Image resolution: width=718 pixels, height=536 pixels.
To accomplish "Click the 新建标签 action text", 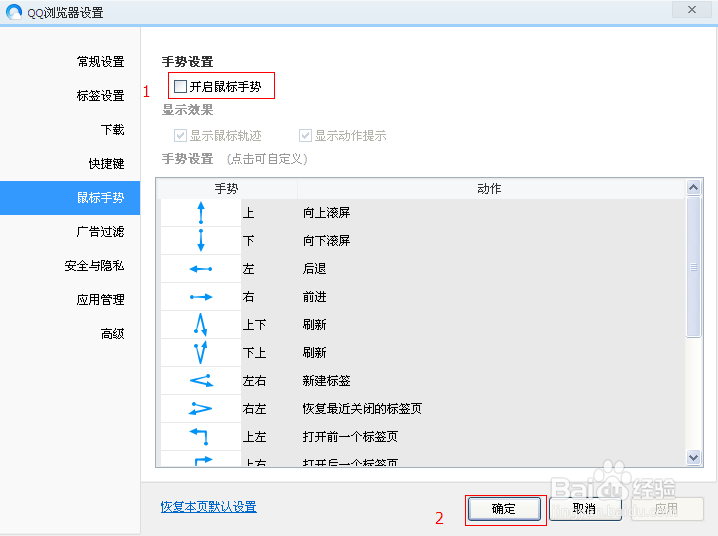I will tap(326, 381).
